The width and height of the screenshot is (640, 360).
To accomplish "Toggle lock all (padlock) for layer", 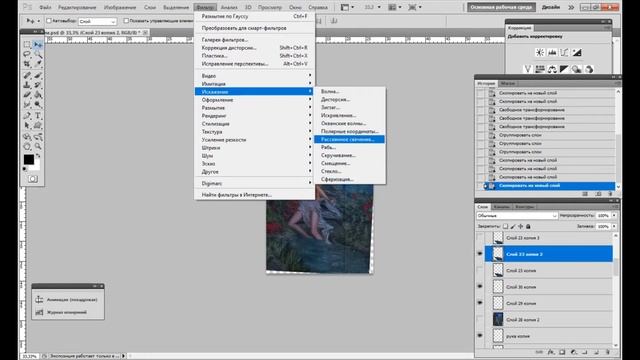I will click(528, 226).
